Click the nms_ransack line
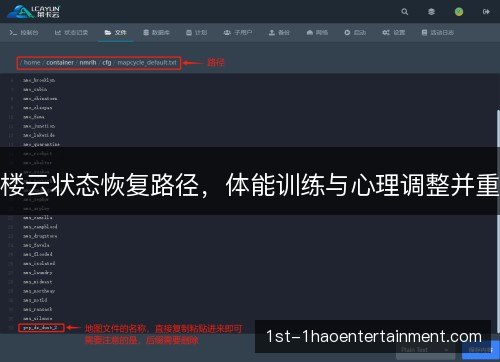Image resolution: width=500 pixels, height=362 pixels. click(x=38, y=309)
